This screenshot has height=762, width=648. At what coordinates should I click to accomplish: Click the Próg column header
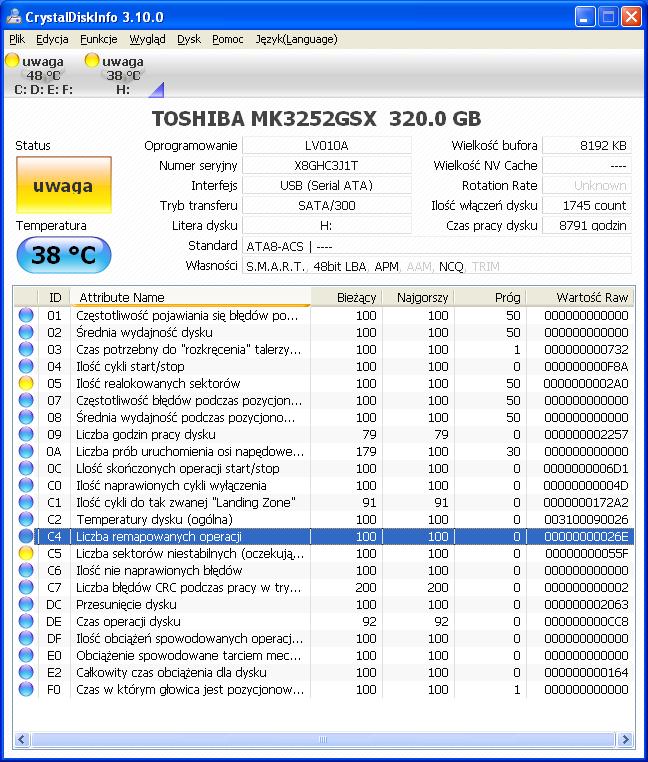pos(490,297)
